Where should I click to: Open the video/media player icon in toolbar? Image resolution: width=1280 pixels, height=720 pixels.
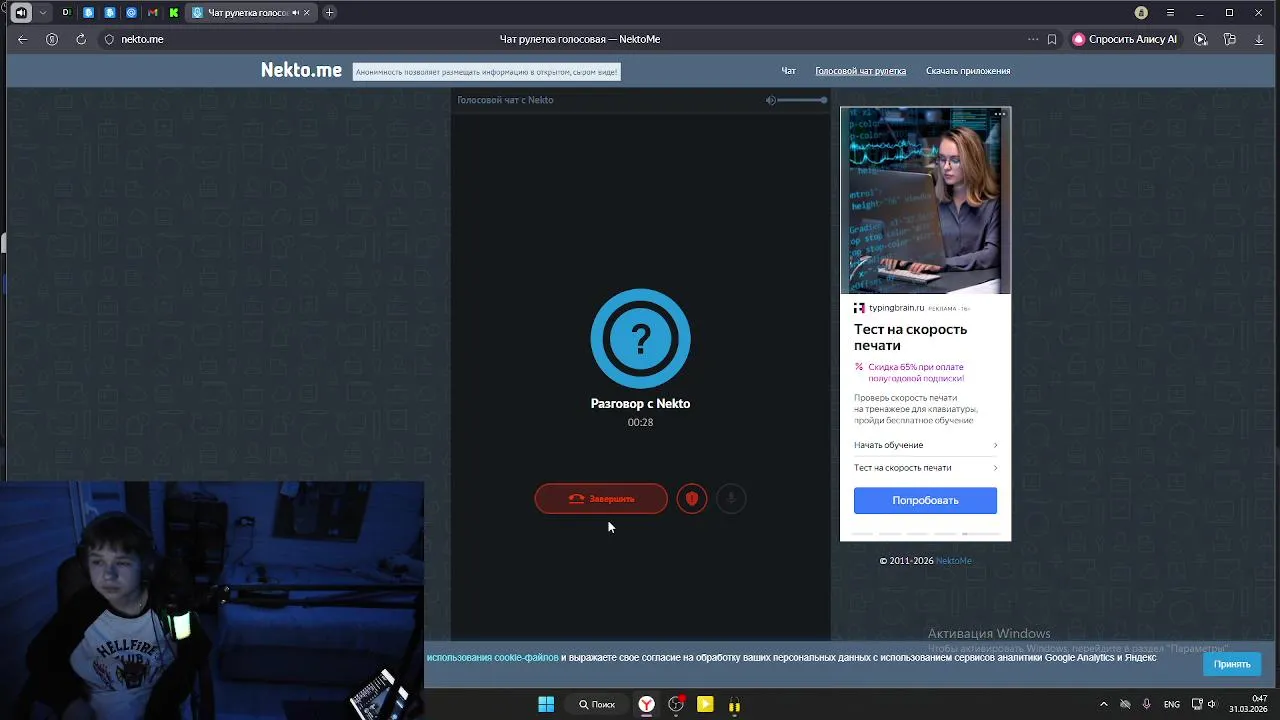[x=1201, y=39]
